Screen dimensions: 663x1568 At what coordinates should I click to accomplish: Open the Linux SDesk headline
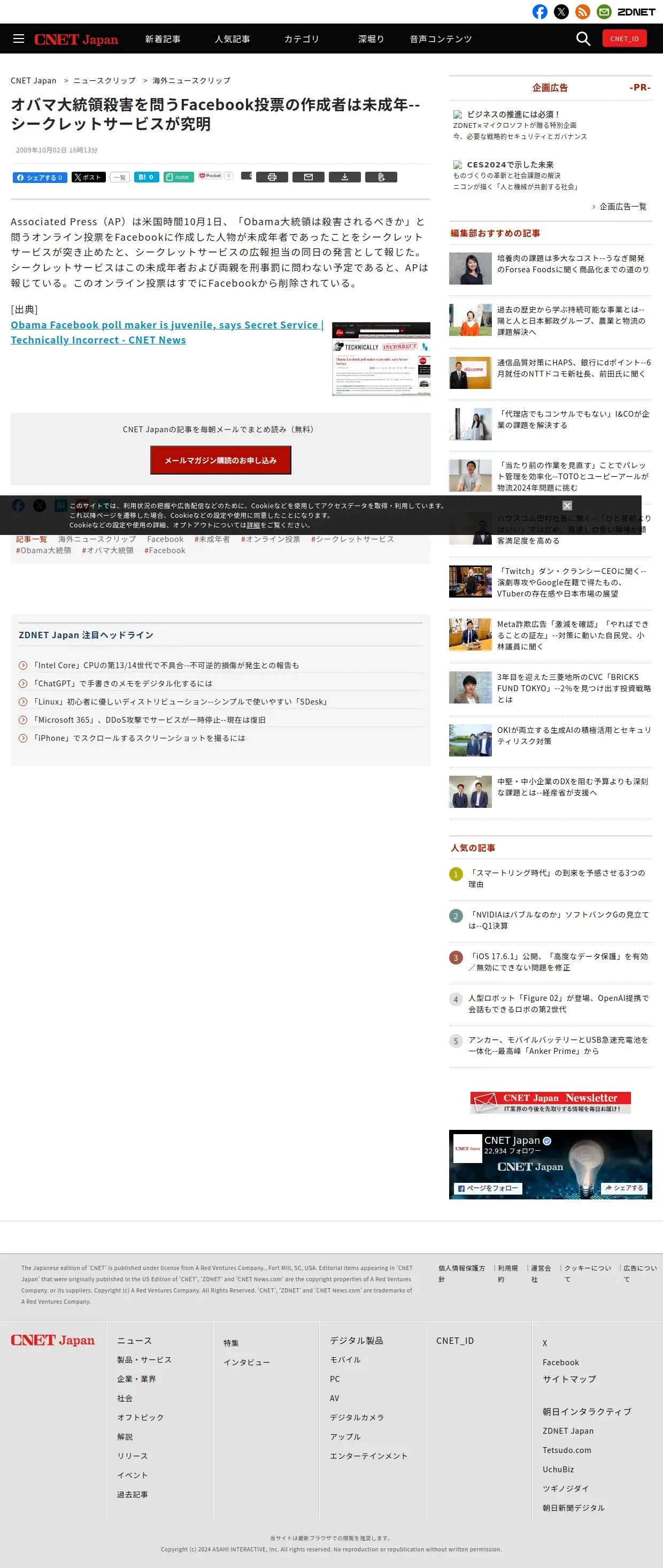[x=181, y=702]
